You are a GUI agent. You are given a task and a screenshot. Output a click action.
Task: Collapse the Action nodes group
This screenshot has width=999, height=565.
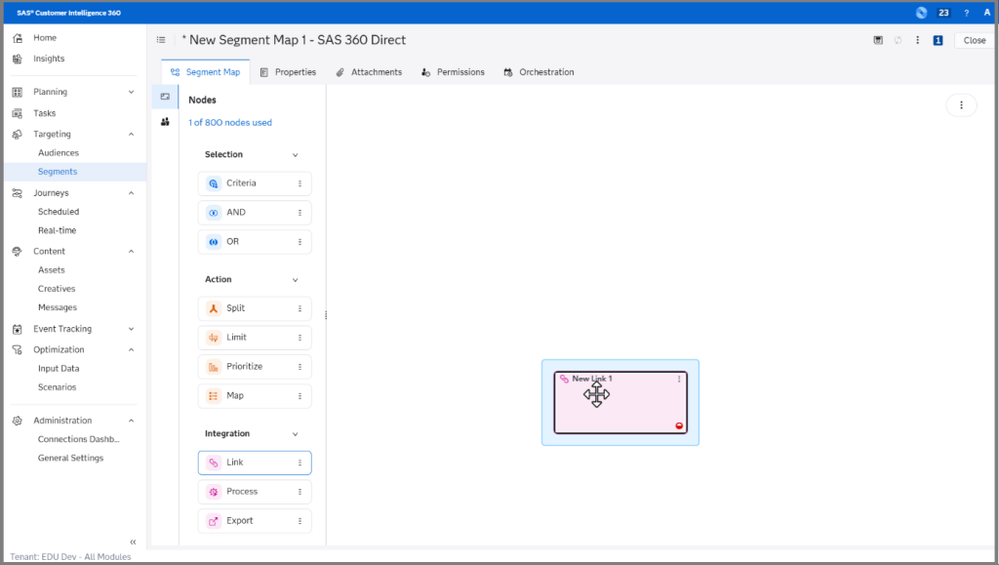pos(295,280)
